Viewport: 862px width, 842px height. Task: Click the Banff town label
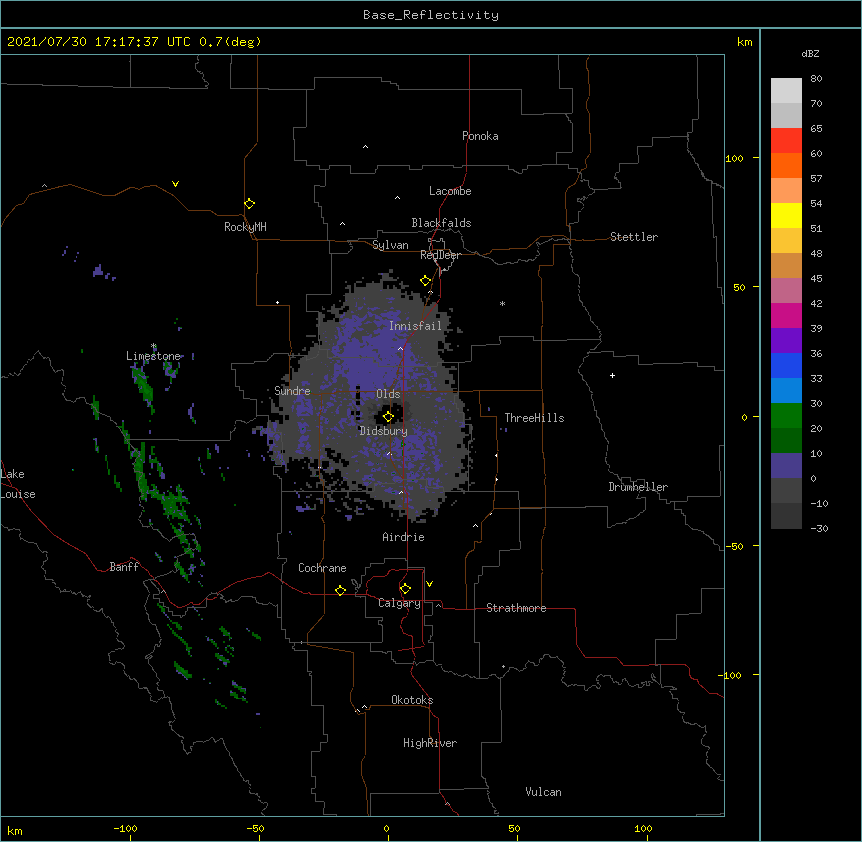[124, 567]
